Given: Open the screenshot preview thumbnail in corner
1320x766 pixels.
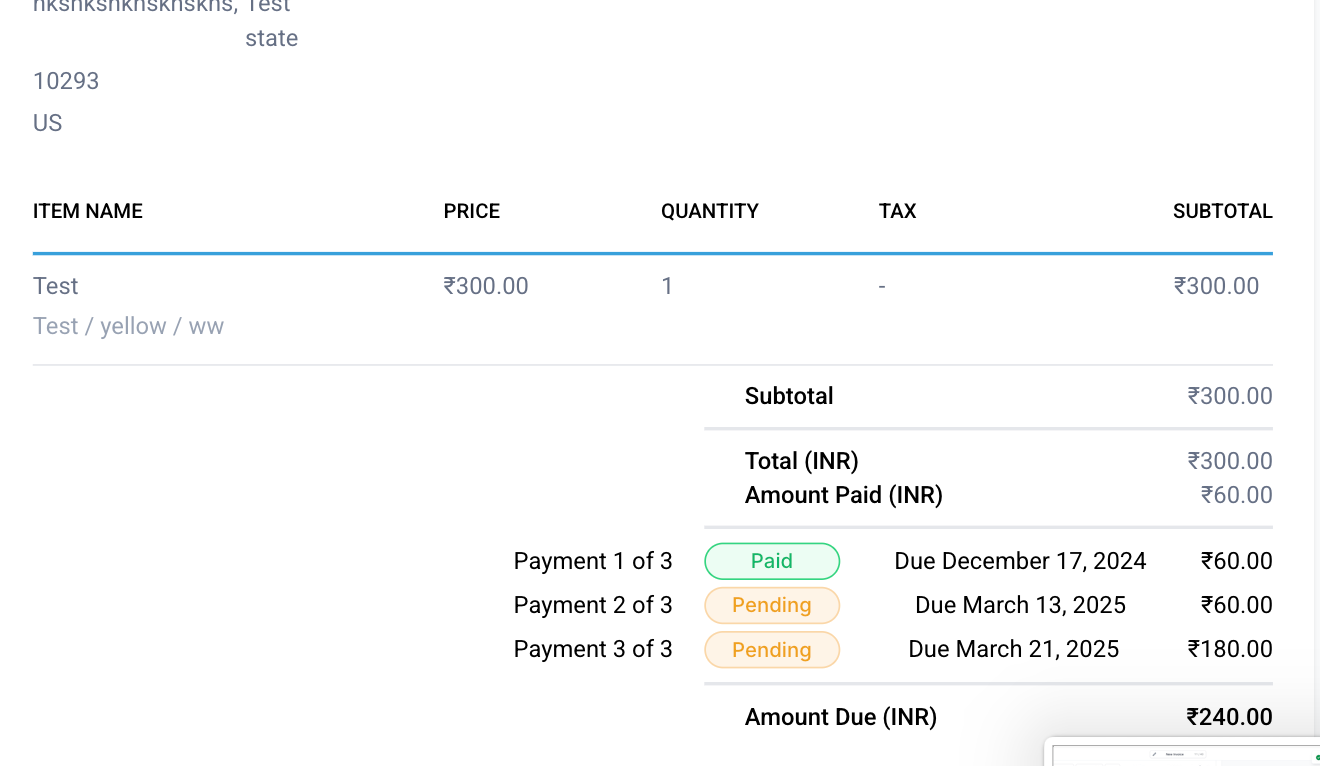Looking at the screenshot, I should [x=1185, y=752].
